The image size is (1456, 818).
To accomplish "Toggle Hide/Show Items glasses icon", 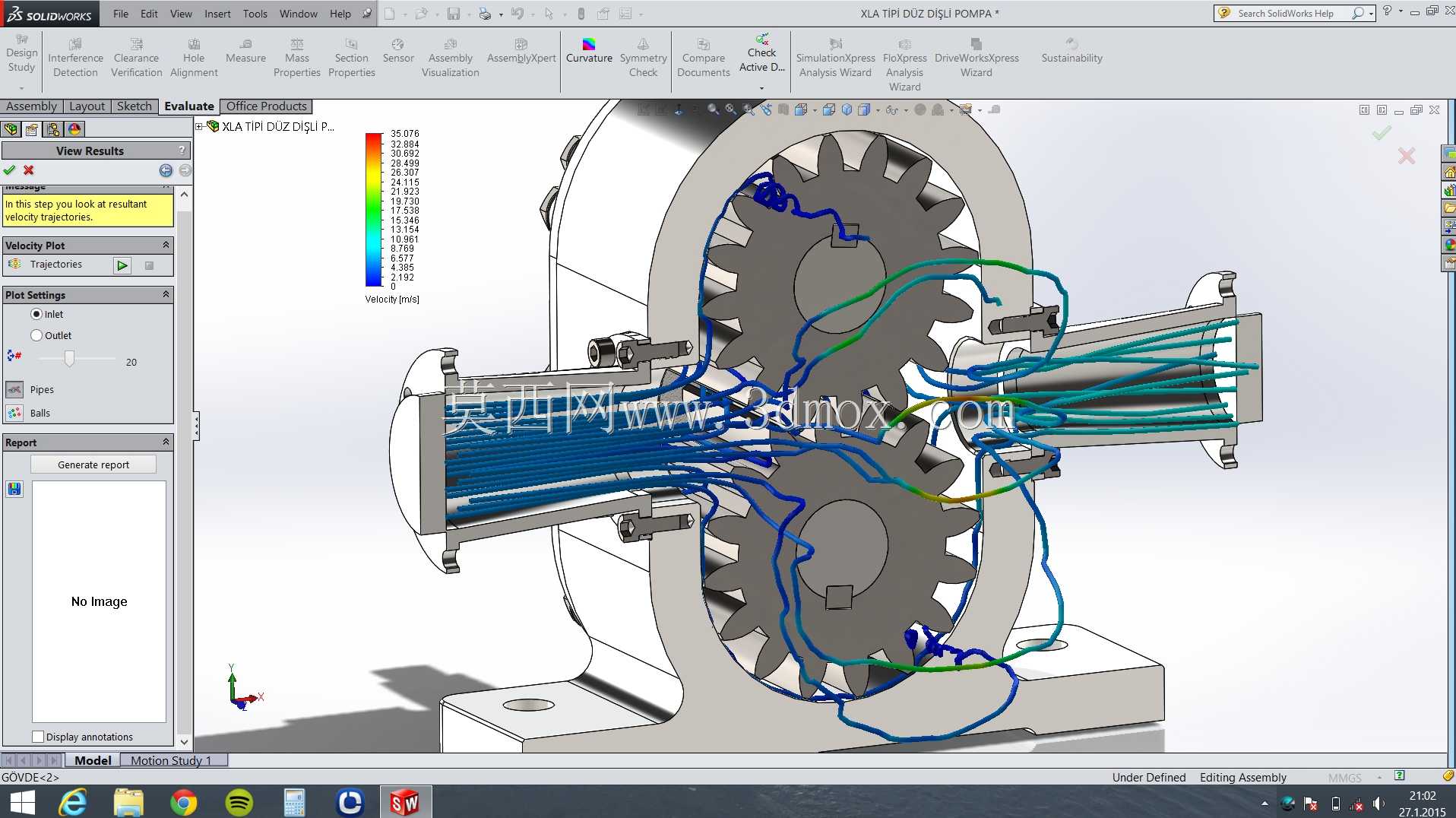I will pos(892,109).
